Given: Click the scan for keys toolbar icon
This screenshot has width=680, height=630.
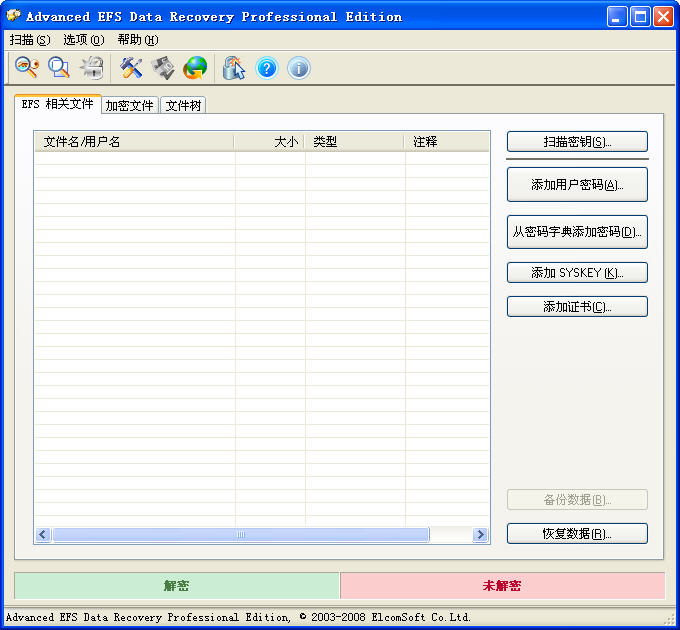Looking at the screenshot, I should (26, 67).
